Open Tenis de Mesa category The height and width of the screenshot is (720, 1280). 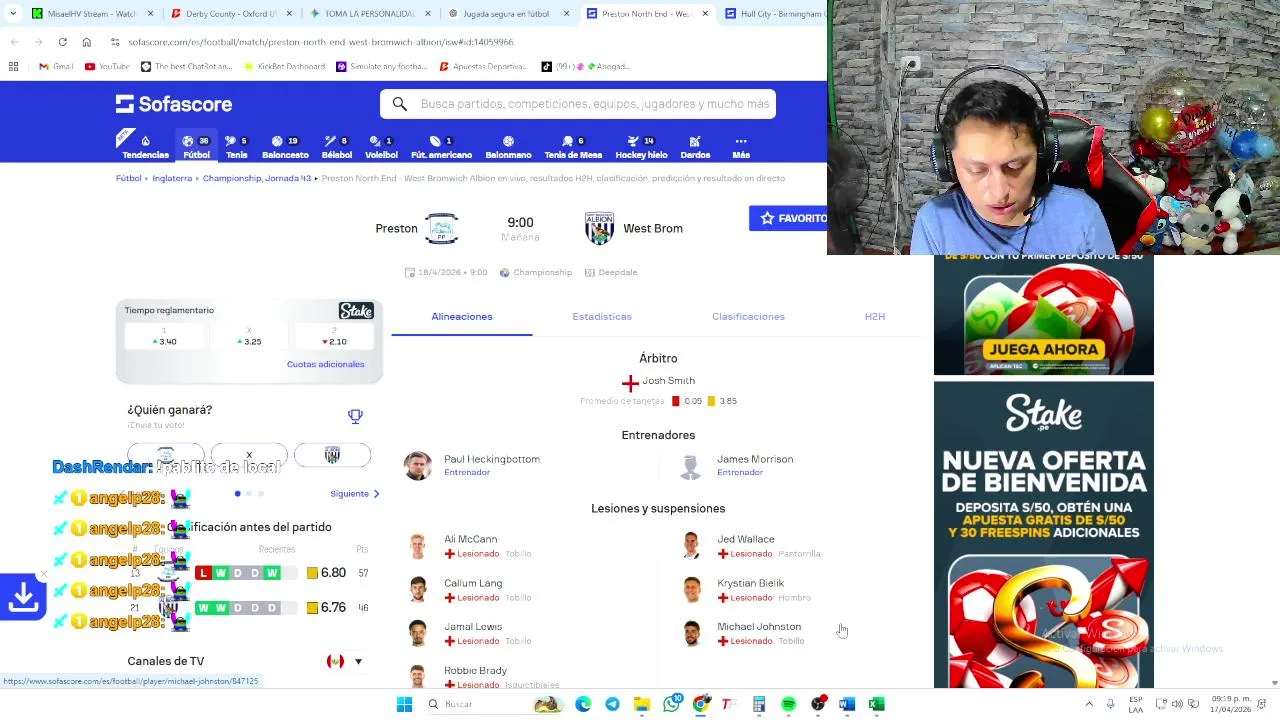tap(573, 147)
